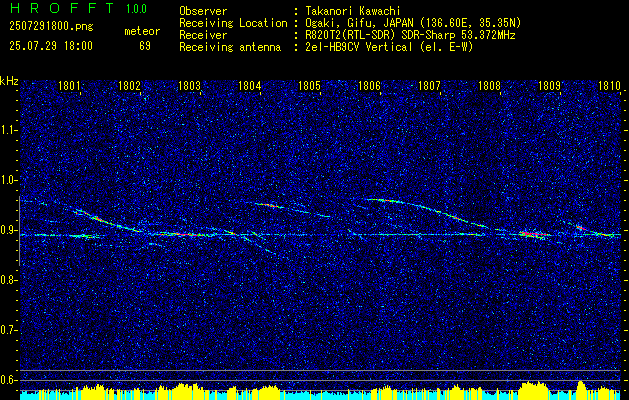Image resolution: width=629 pixels, height=400 pixels.
Task: Click the kHz axis unit label
Action: [9, 81]
